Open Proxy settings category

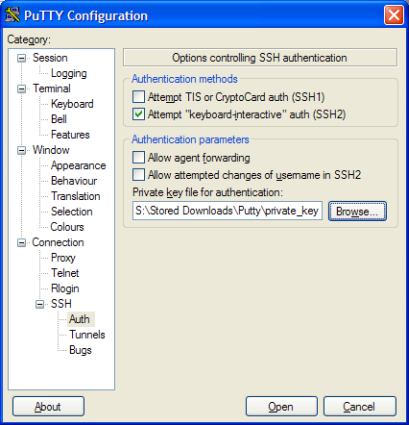(63, 258)
